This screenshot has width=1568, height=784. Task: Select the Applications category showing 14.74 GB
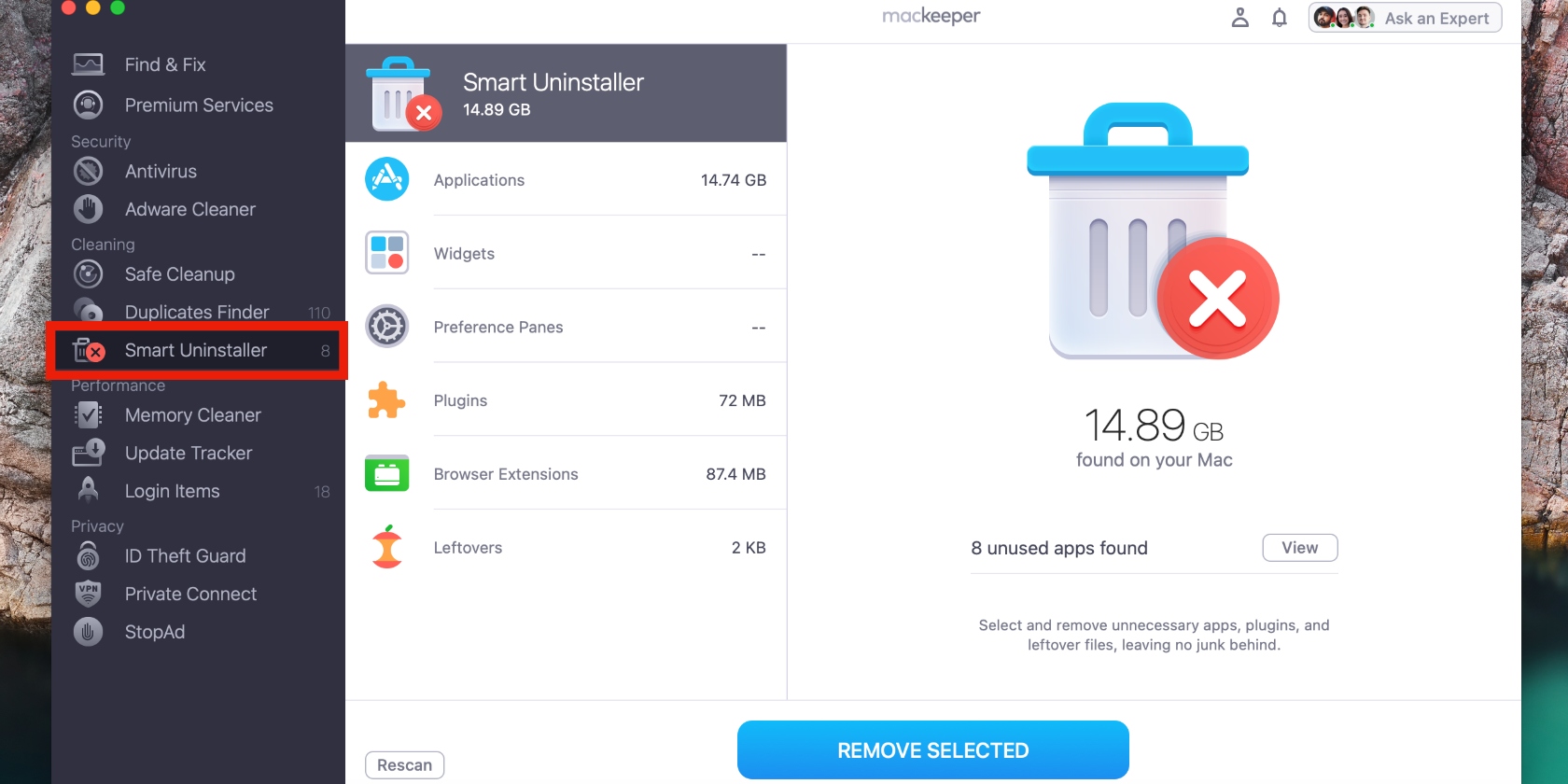click(478, 179)
